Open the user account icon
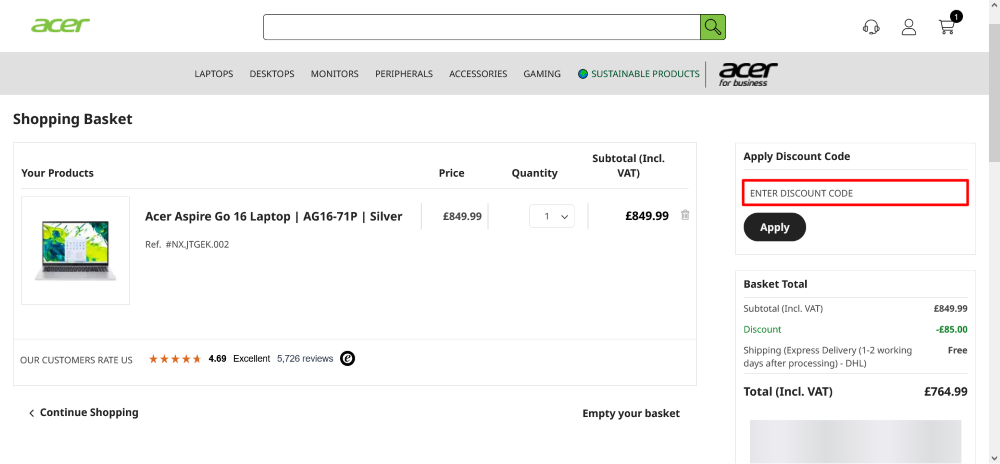This screenshot has height=464, width=1000. tap(908, 27)
